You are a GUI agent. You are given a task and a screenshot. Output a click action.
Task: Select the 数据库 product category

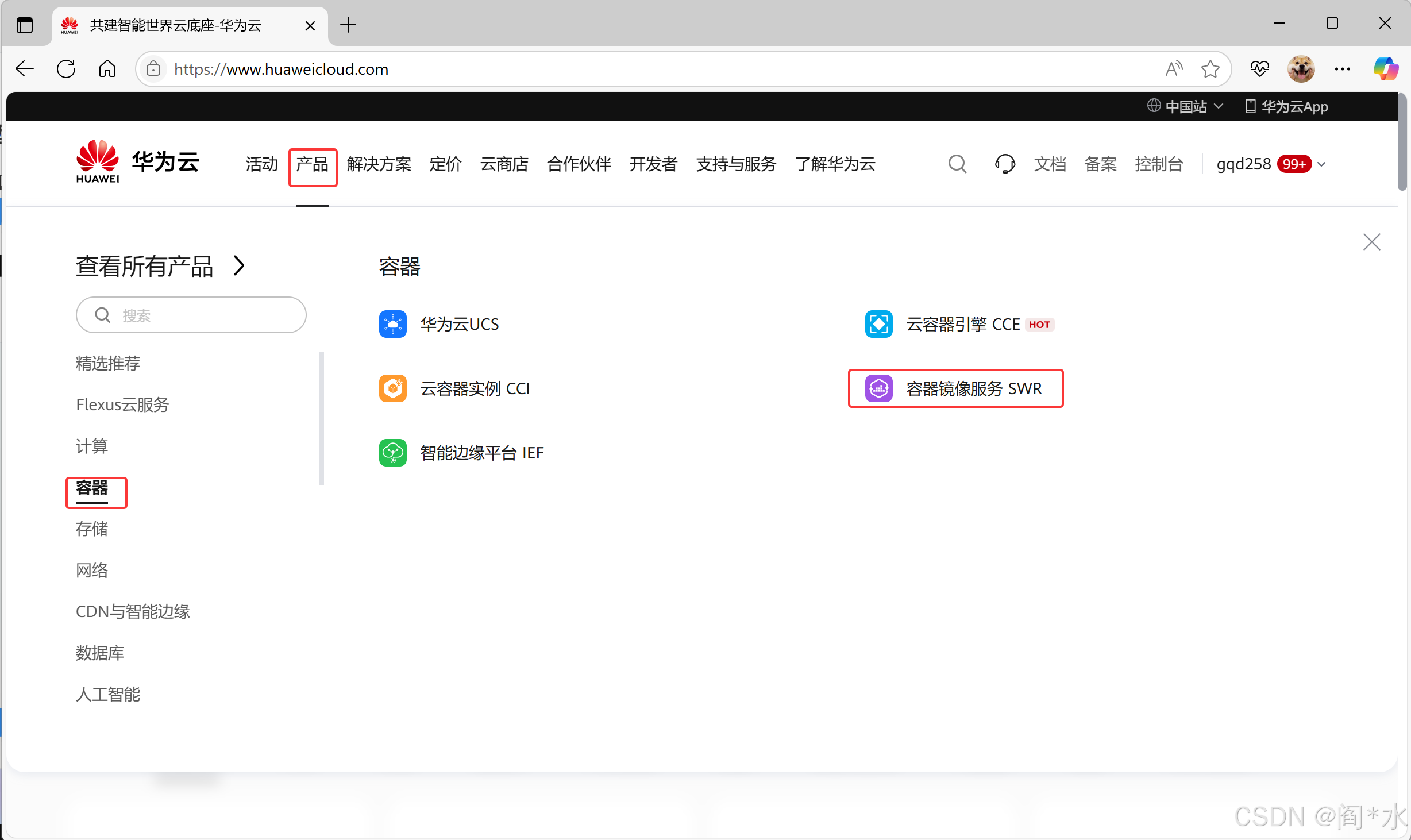100,653
